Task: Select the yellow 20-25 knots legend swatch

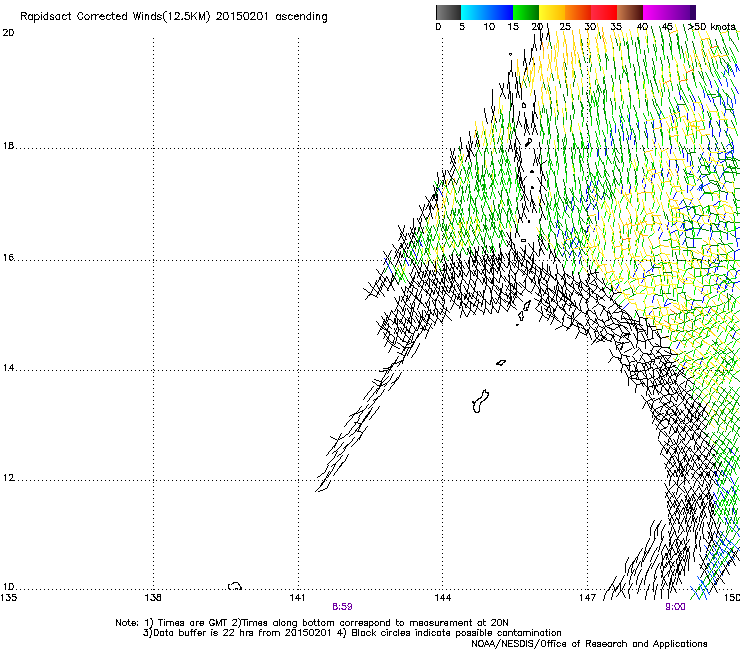Action: click(x=552, y=12)
